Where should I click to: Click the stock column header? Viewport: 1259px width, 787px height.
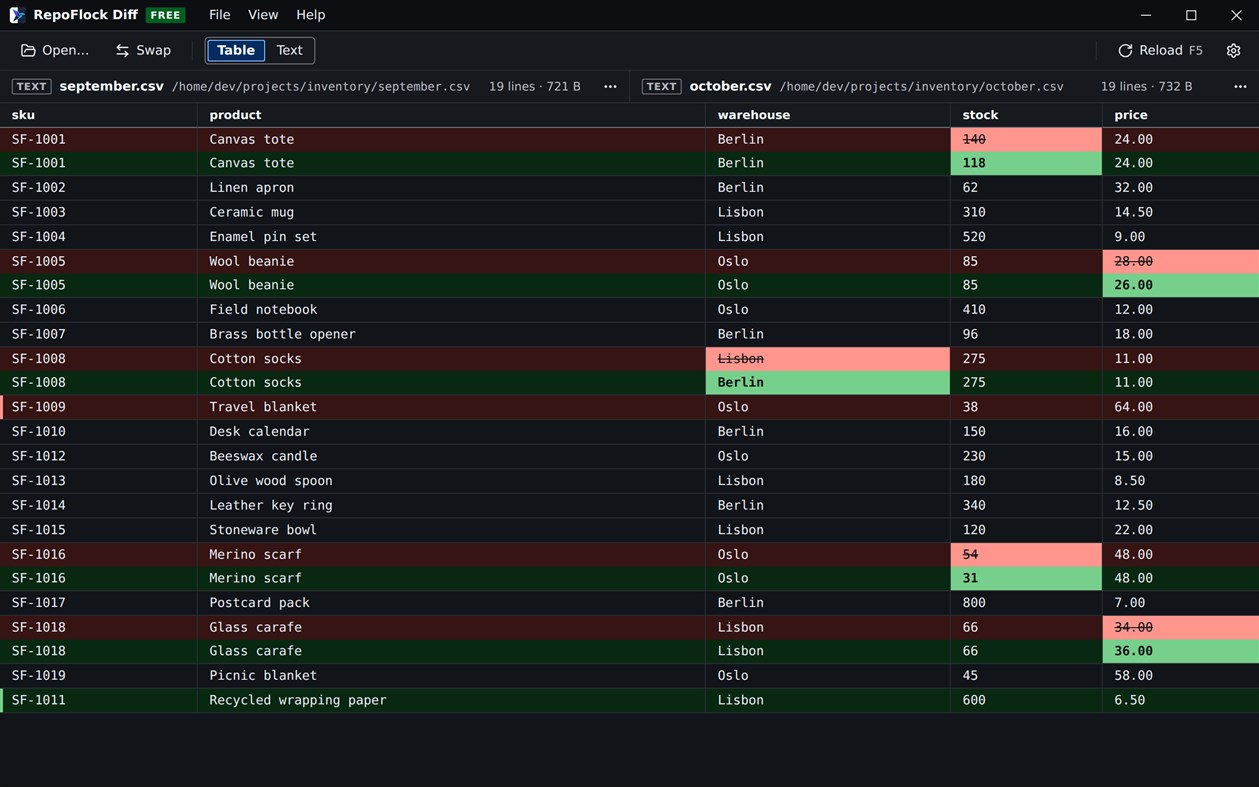click(1026, 115)
